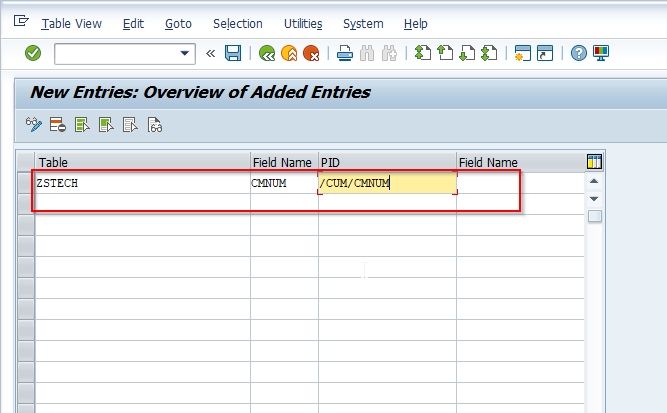The width and height of the screenshot is (667, 413).
Task: Click the table vertical scrollbar thumb
Action: [594, 216]
